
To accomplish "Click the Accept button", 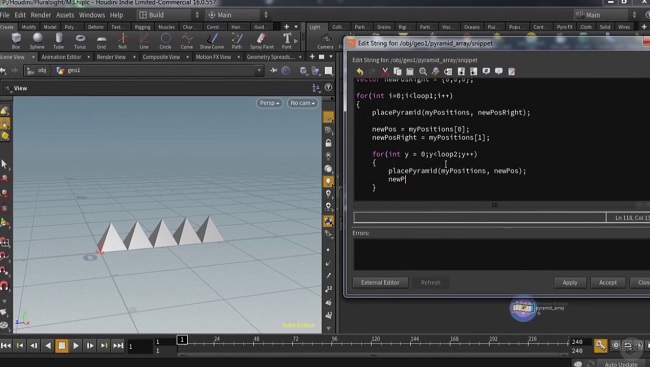I will pyautogui.click(x=608, y=282).
